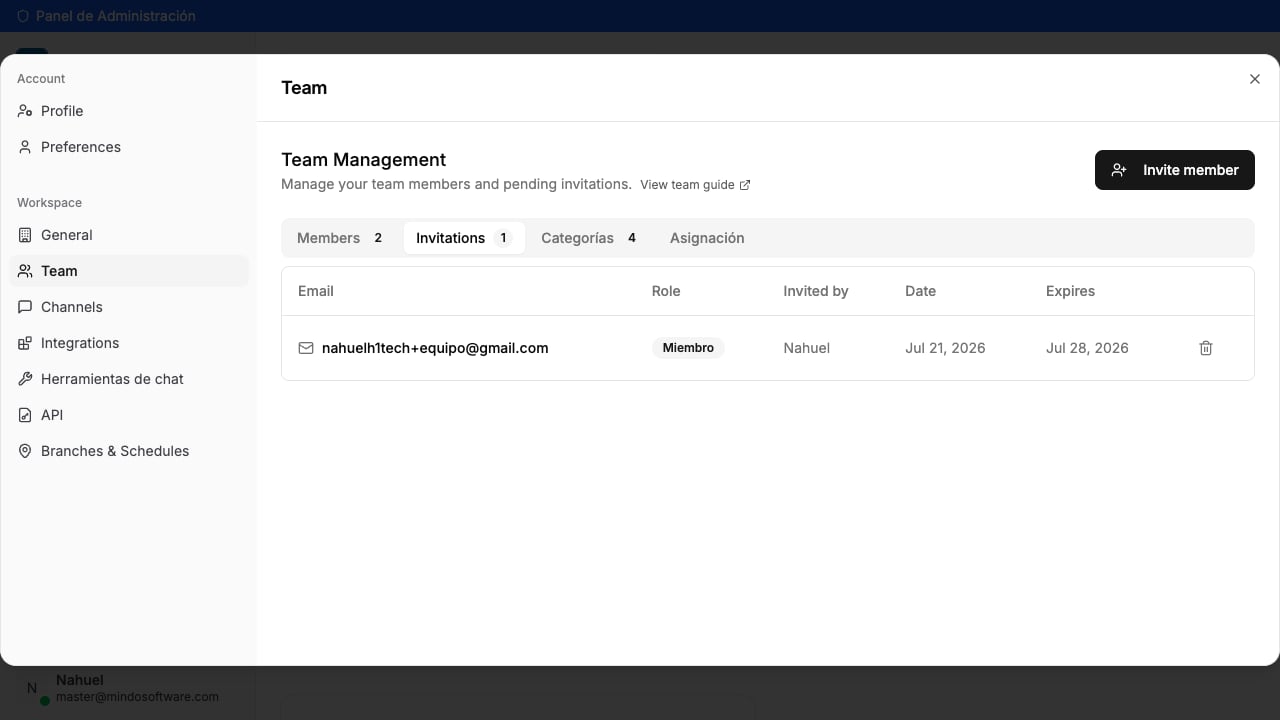1280x720 pixels.
Task: Select Team in the sidebar
Action: (x=129, y=271)
